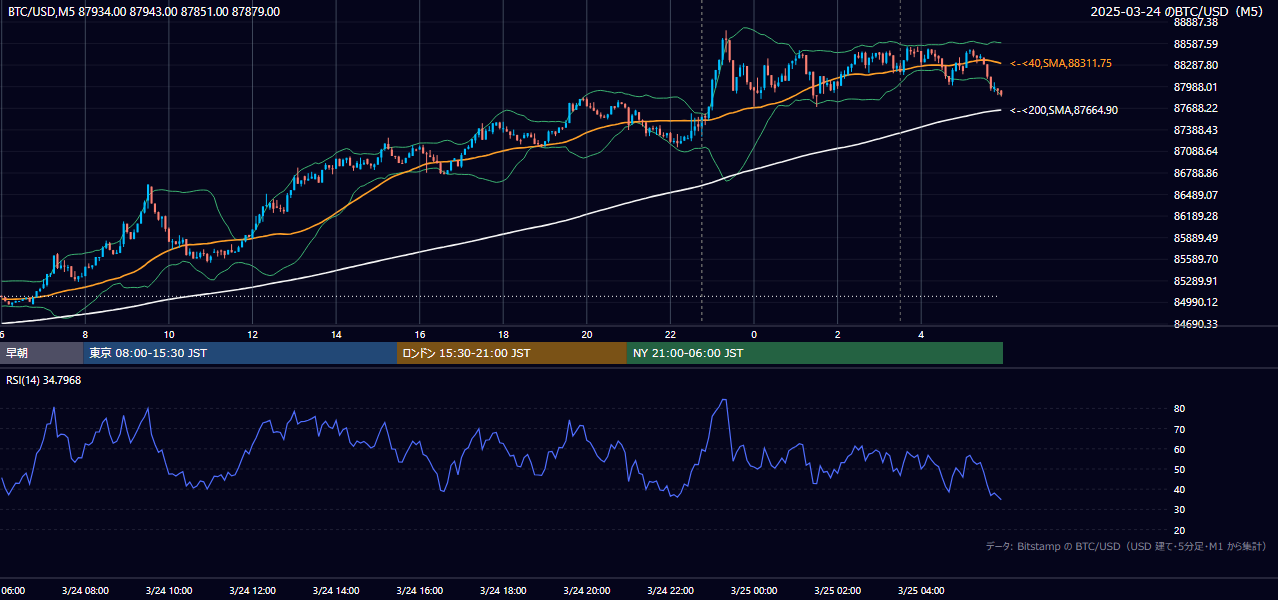The width and height of the screenshot is (1278, 600).
Task: Click the bottom date label 3/25 04:00
Action: (921, 591)
